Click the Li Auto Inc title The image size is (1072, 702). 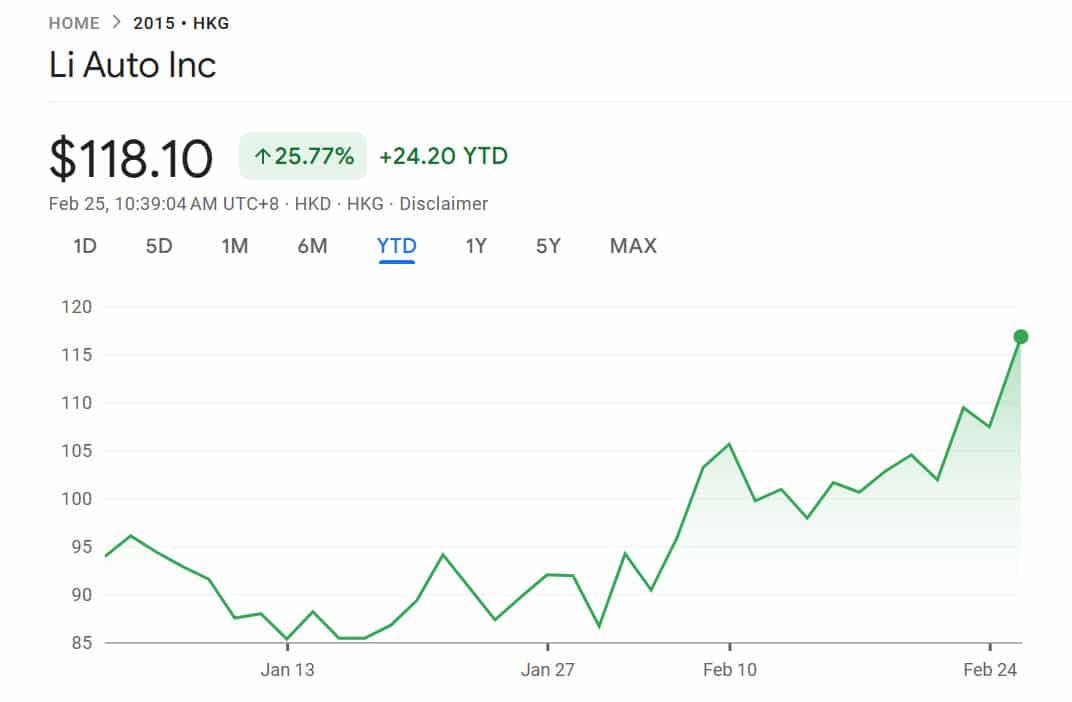point(132,66)
